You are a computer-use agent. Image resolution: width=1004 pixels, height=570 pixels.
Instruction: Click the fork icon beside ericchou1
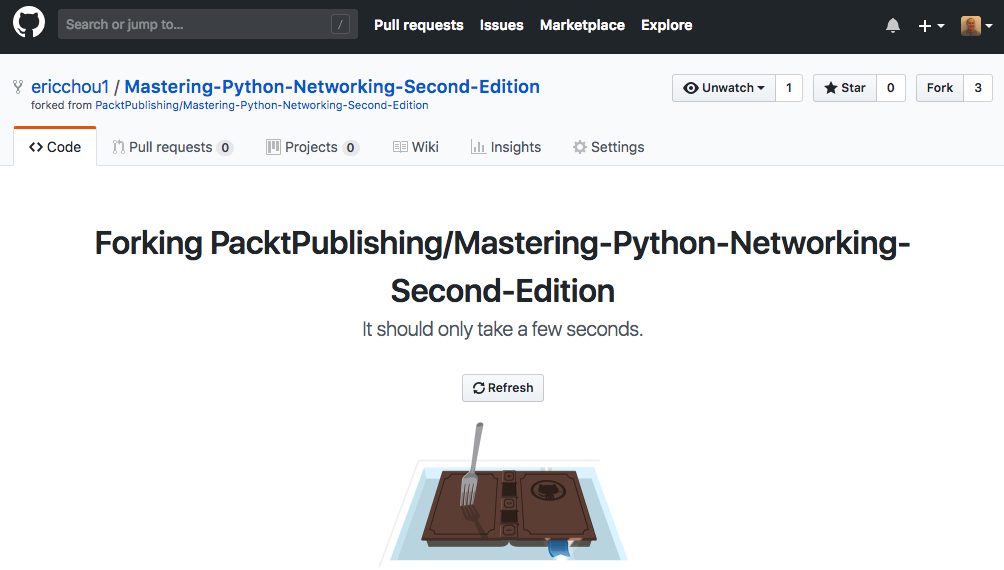click(18, 88)
